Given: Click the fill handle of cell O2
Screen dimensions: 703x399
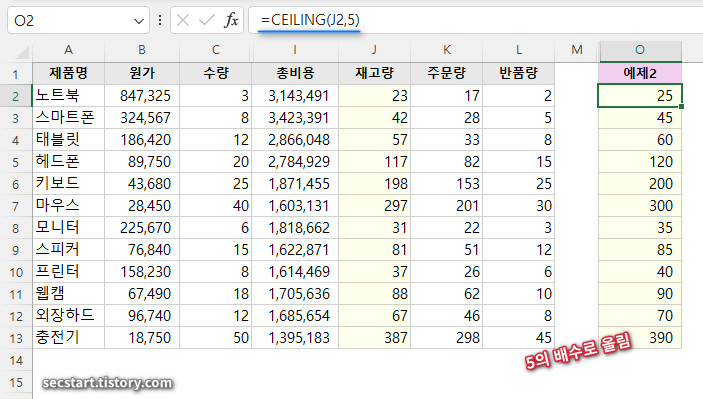Looking at the screenshot, I should coord(681,107).
